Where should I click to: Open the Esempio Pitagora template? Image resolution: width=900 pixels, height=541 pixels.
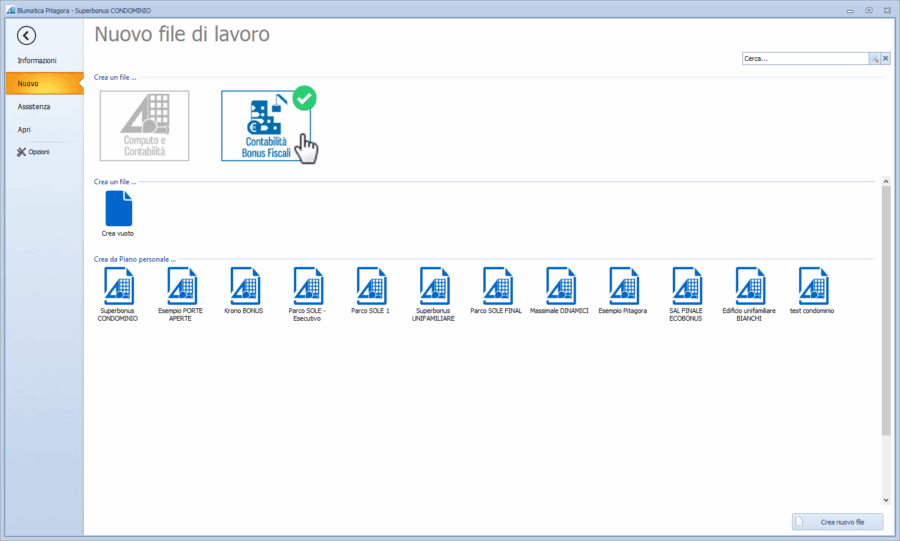pyautogui.click(x=623, y=291)
